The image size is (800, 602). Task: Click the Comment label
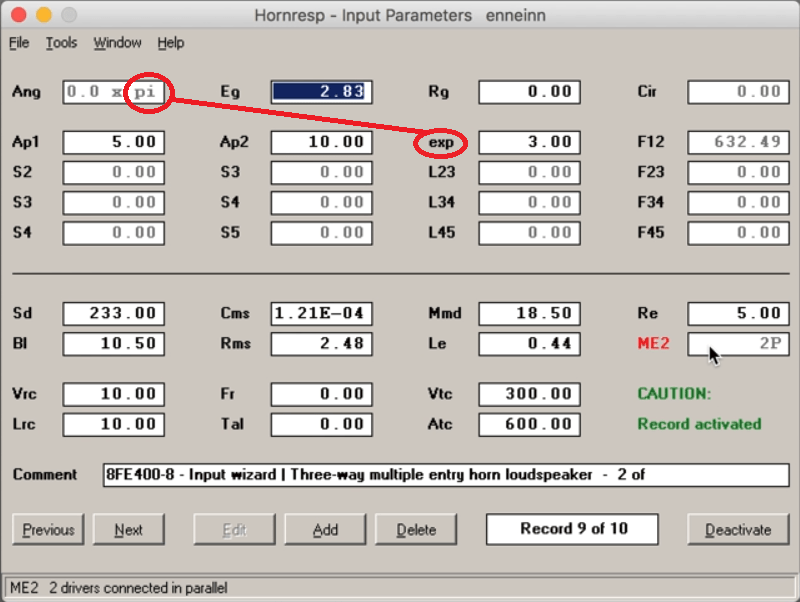coord(45,475)
